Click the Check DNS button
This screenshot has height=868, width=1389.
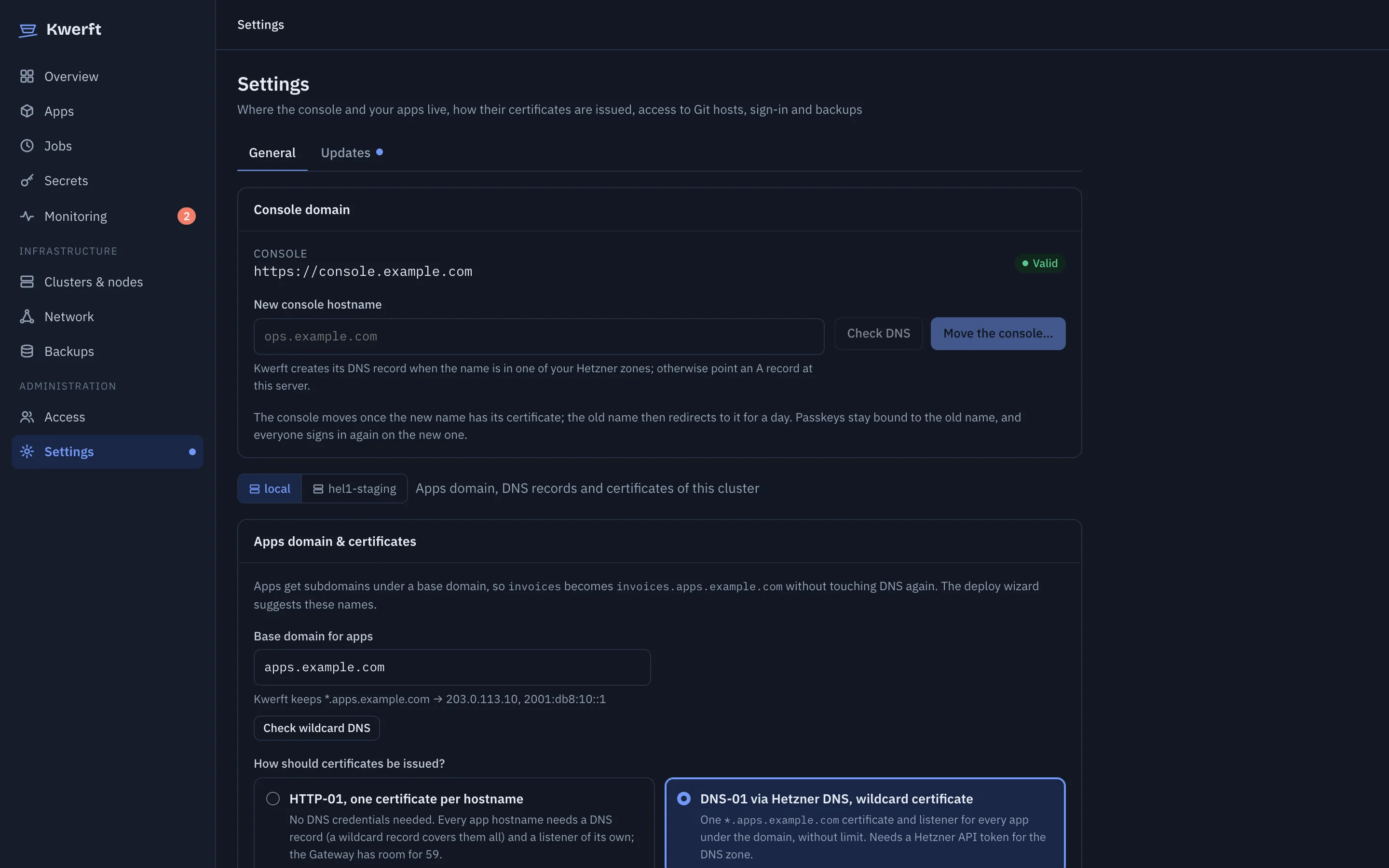[878, 334]
